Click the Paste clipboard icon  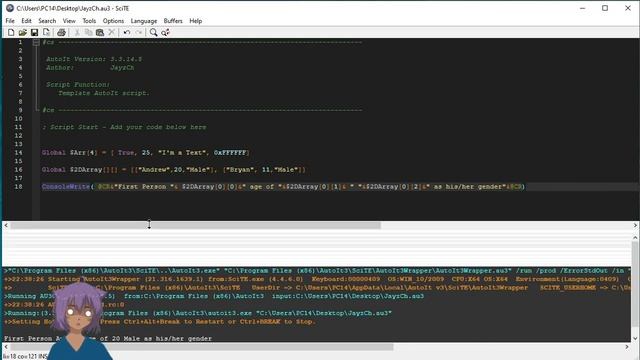tap(100, 33)
